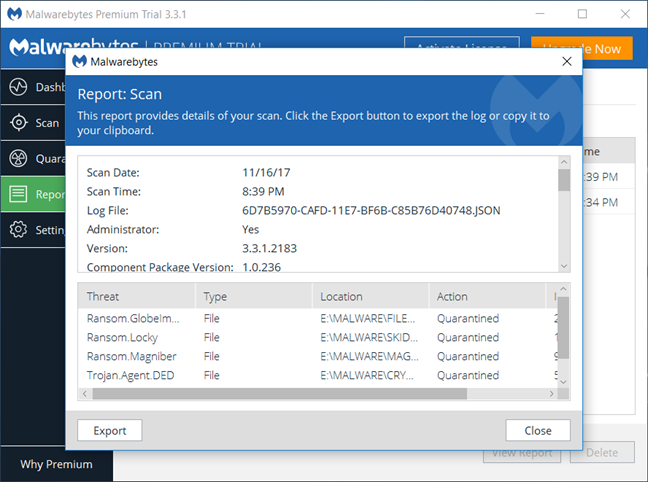Click the scan date value 11/16/17
This screenshot has width=648, height=482.
pos(266,172)
